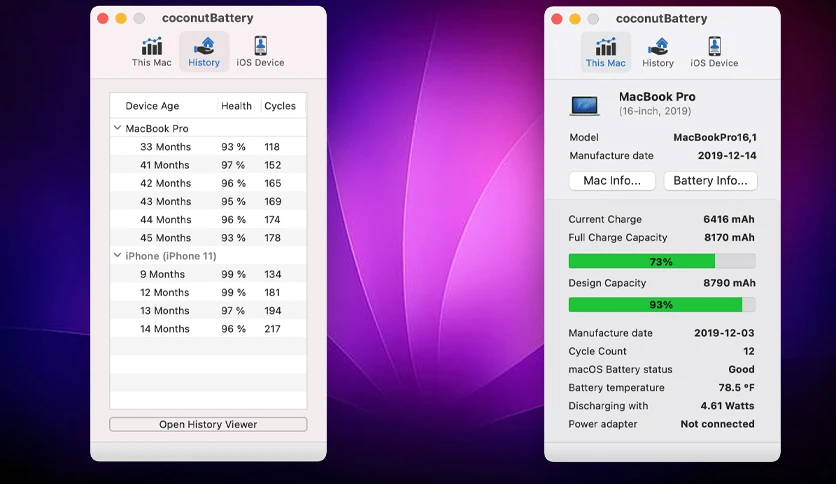
Task: Select the 43 Months row
Action: click(x=208, y=201)
